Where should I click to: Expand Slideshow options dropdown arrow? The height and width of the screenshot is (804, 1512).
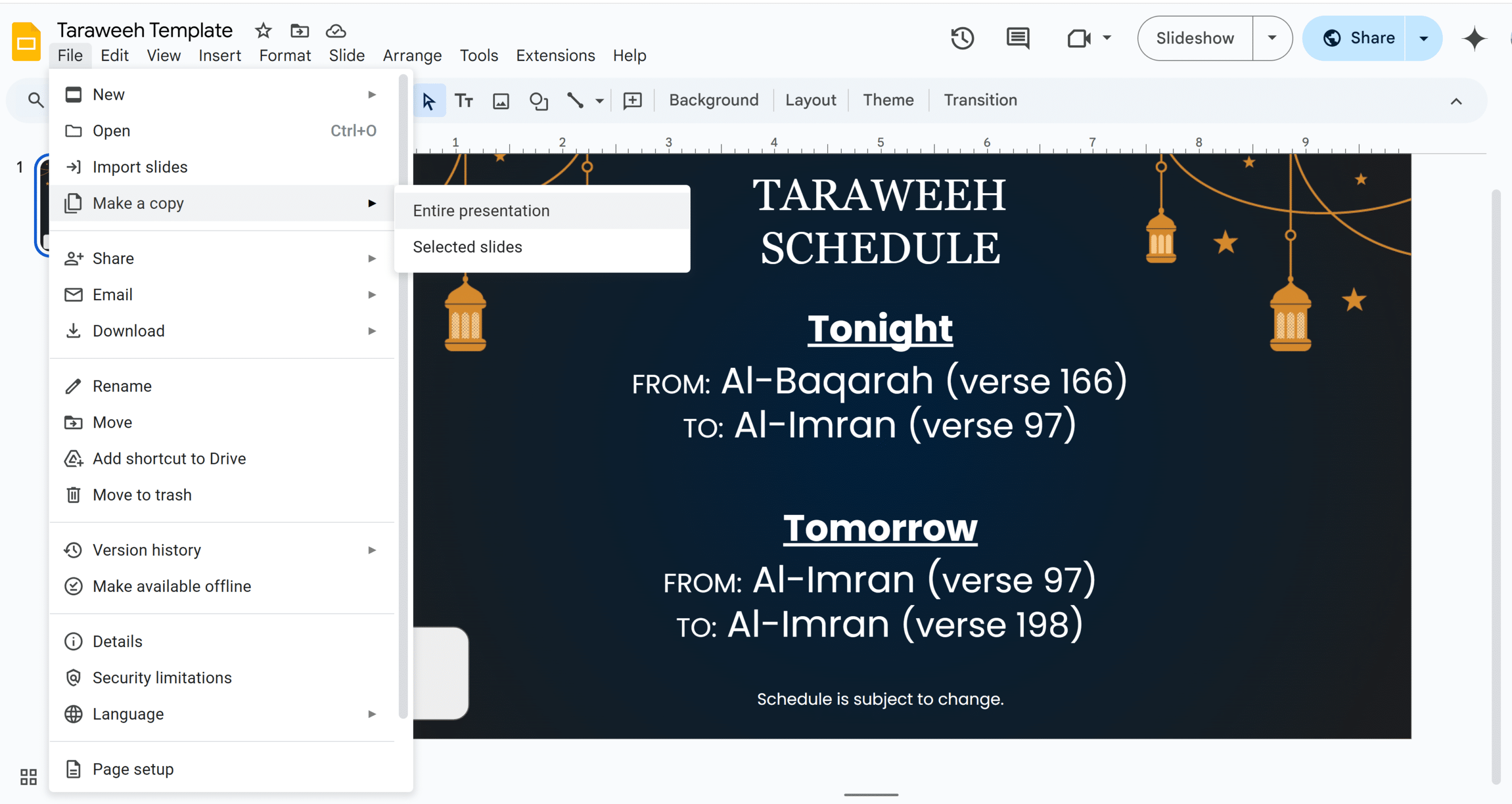(x=1271, y=38)
